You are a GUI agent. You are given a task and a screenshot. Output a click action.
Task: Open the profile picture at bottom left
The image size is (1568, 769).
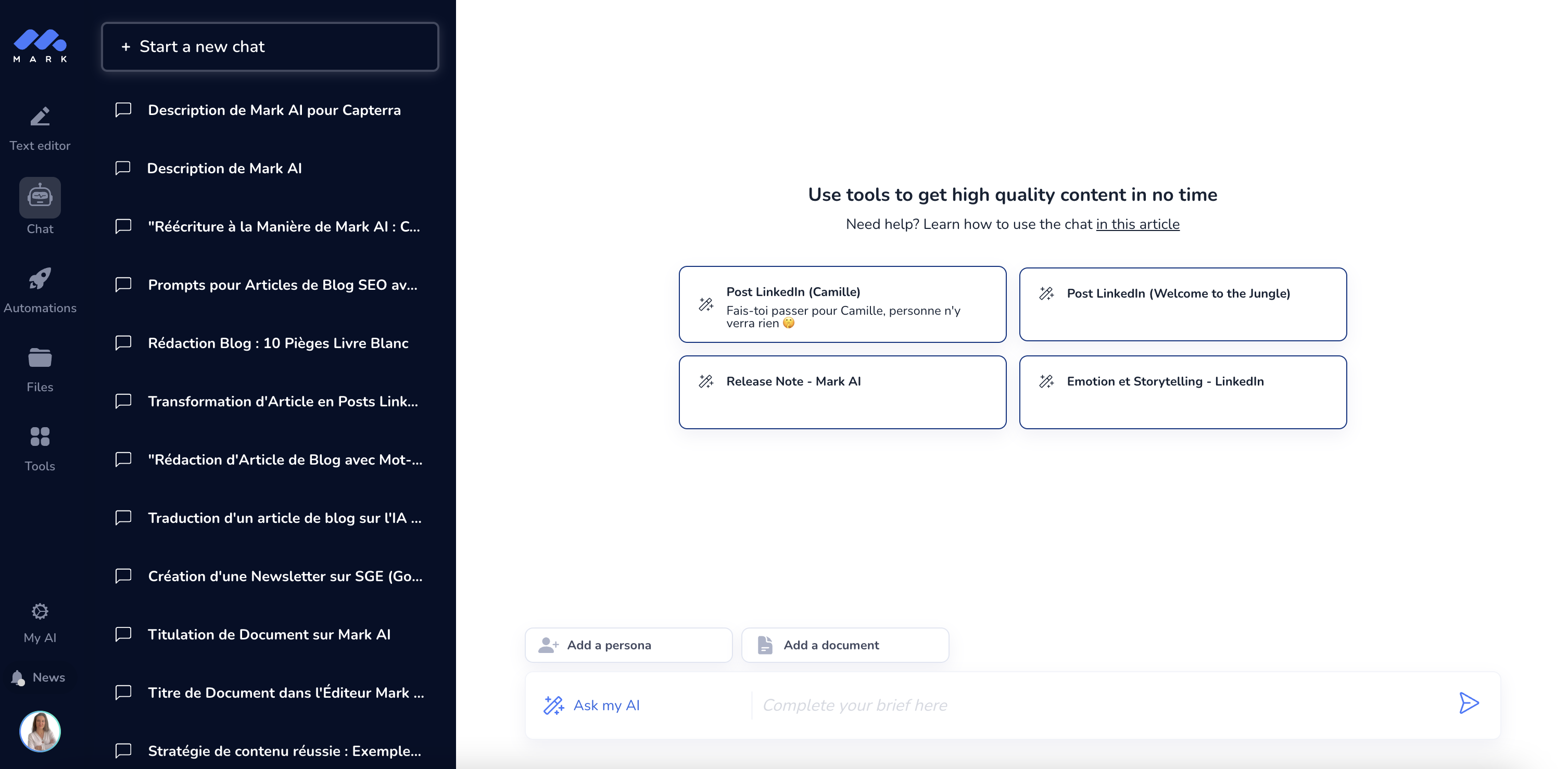pyautogui.click(x=40, y=732)
